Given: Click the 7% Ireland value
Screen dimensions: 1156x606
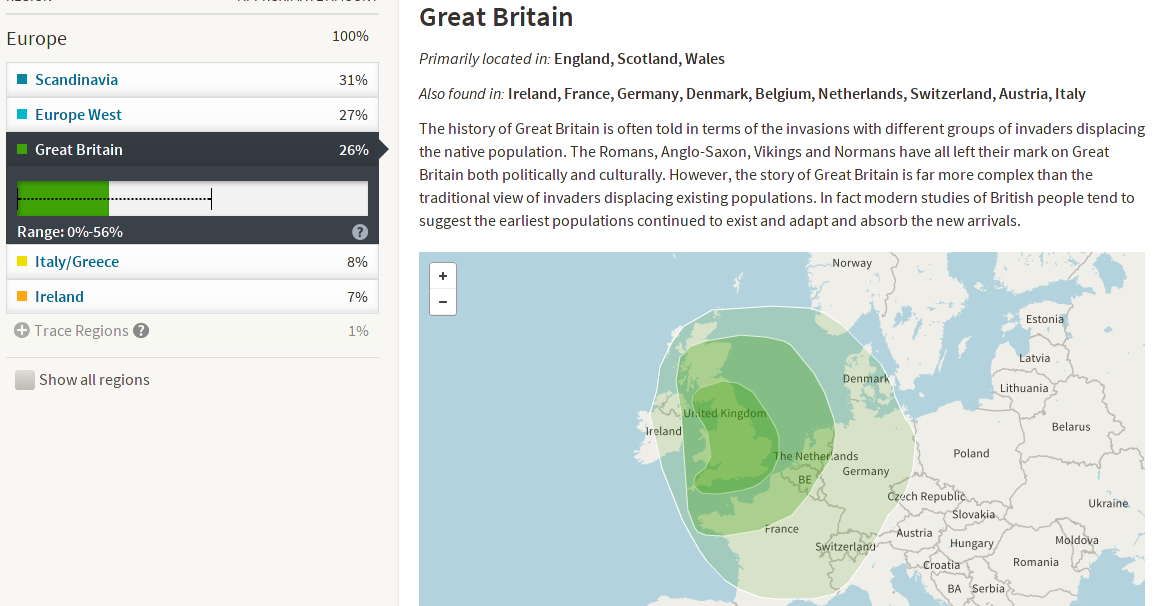Looking at the screenshot, I should pos(358,296).
